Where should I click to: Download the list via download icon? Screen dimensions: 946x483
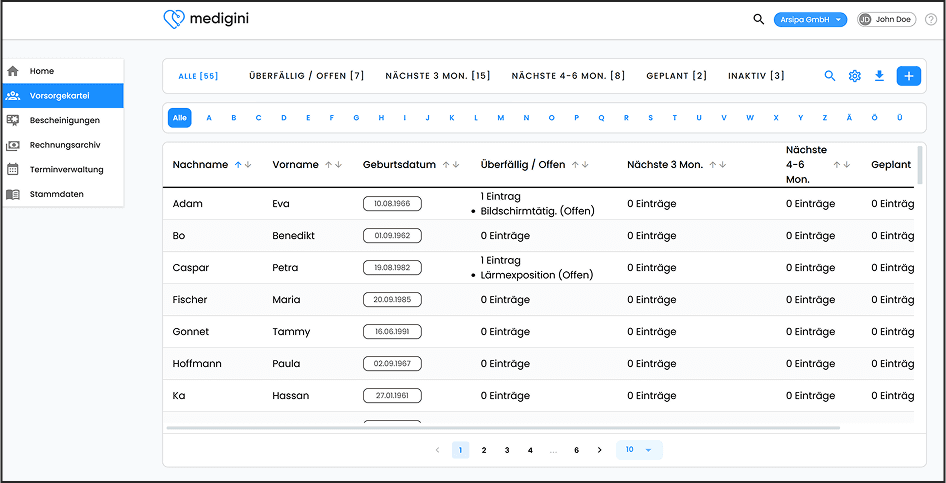tap(880, 76)
